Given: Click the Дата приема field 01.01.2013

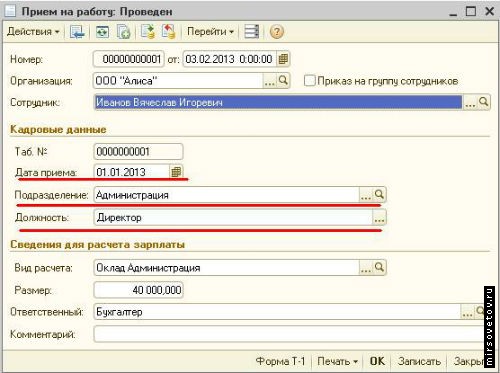Looking at the screenshot, I should tap(132, 172).
